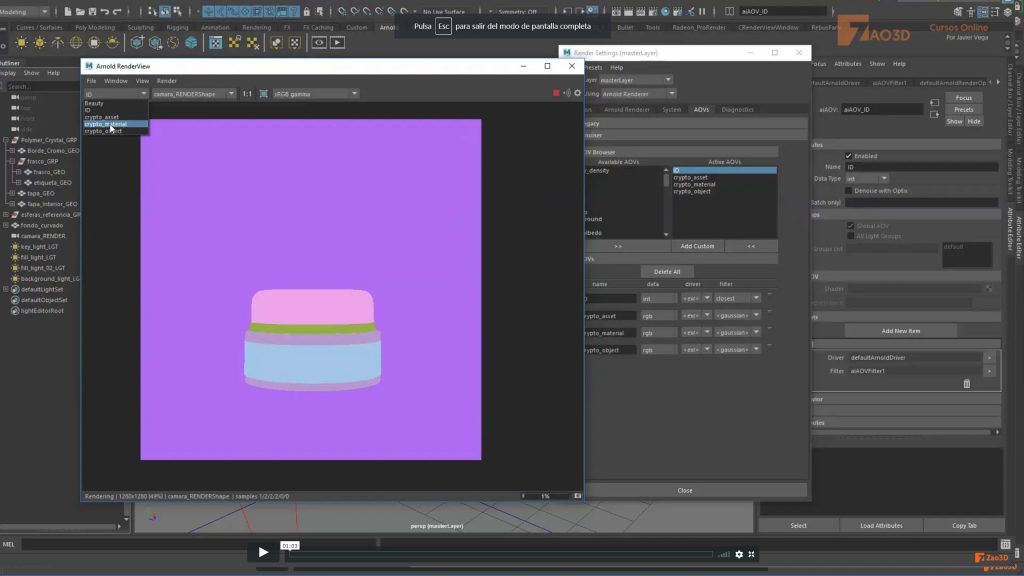Enable Denoise with Optix

point(849,190)
